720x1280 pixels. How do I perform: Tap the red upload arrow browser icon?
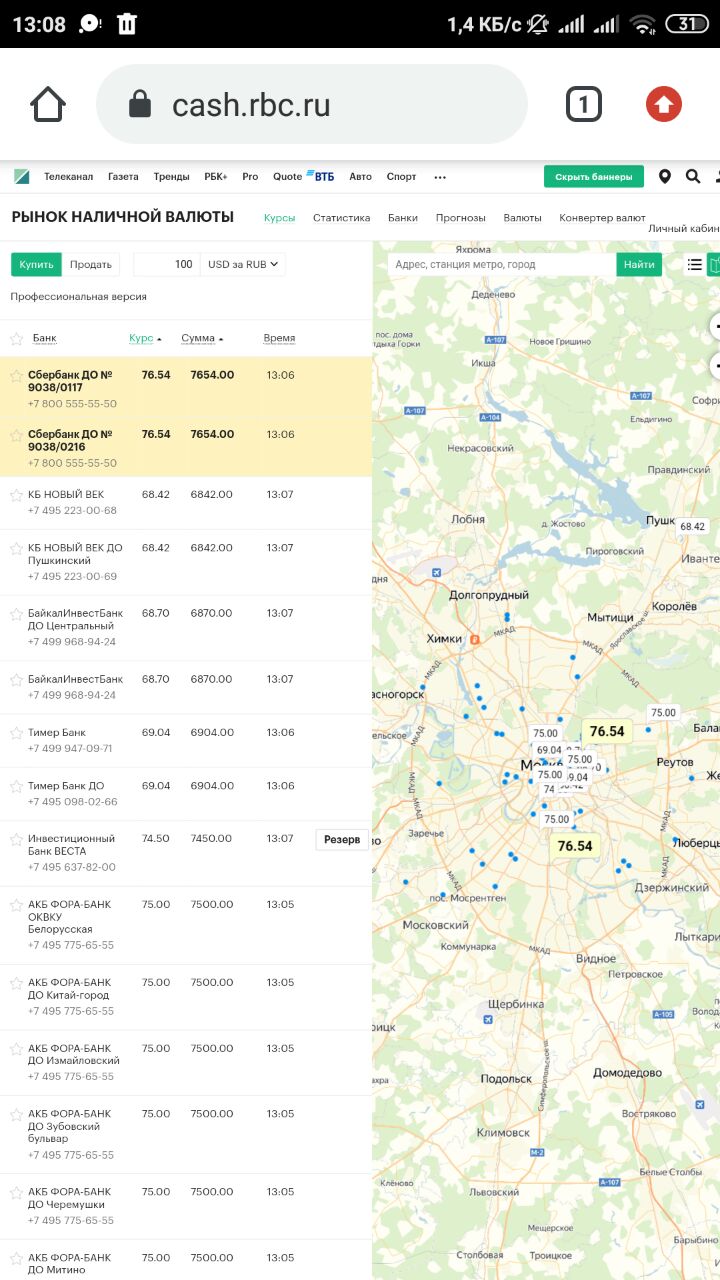664,104
